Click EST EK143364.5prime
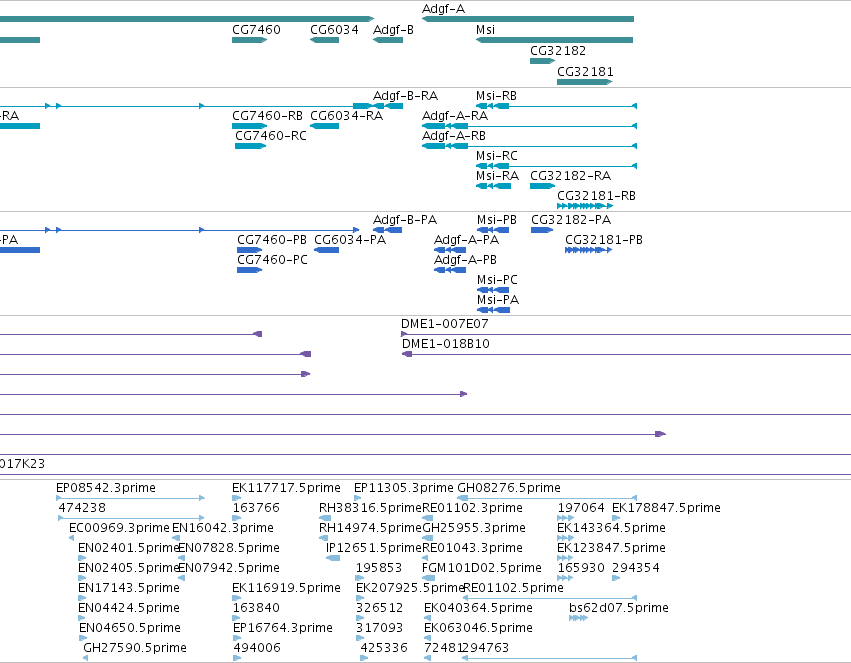This screenshot has width=851, height=663. point(611,528)
